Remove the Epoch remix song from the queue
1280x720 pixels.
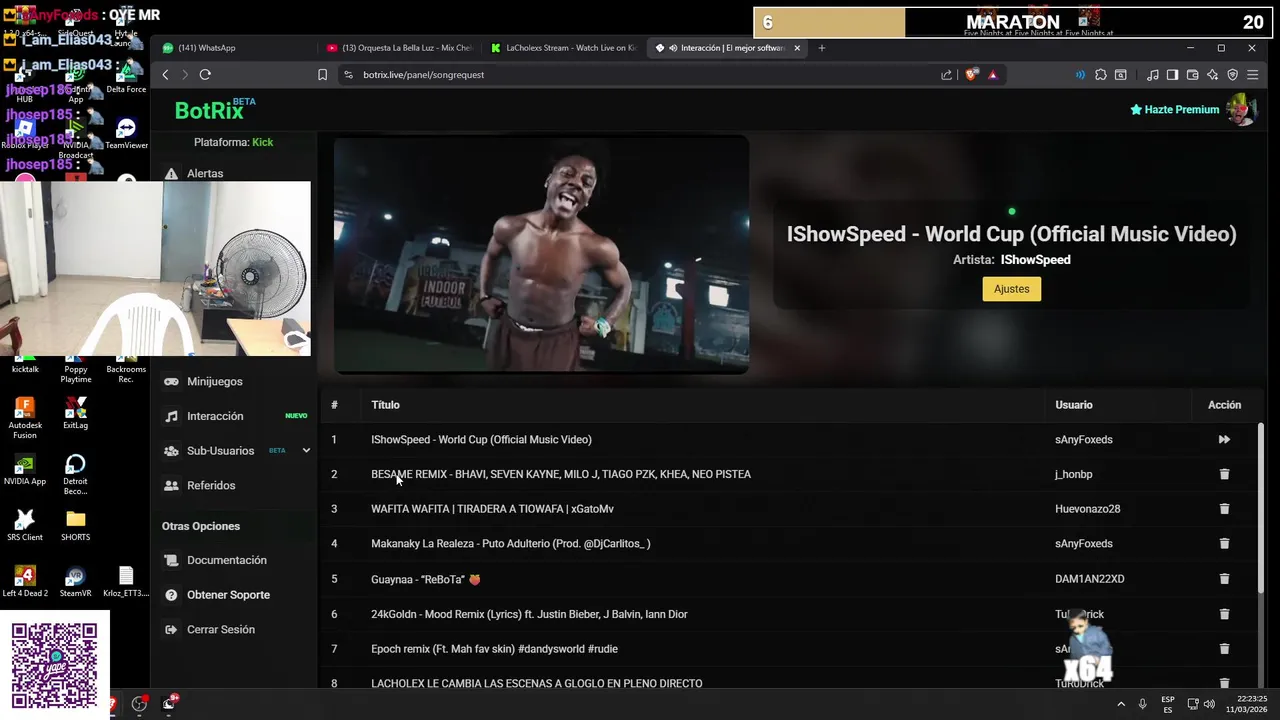[1224, 649]
